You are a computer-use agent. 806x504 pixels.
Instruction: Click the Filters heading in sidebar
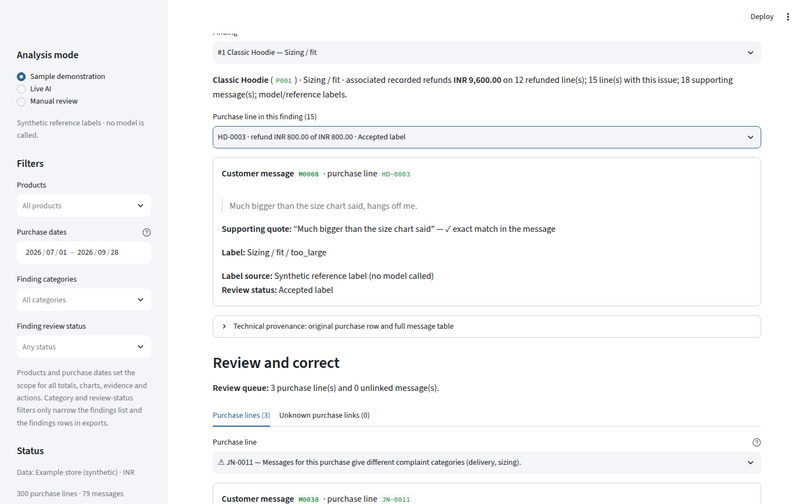[30, 164]
